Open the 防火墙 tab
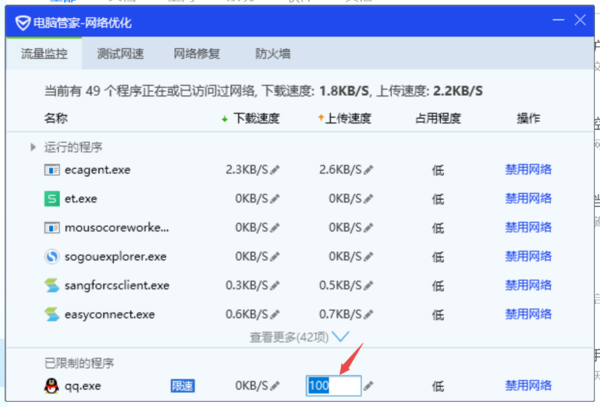Screen dimensions: 600x407 pyautogui.click(x=273, y=54)
